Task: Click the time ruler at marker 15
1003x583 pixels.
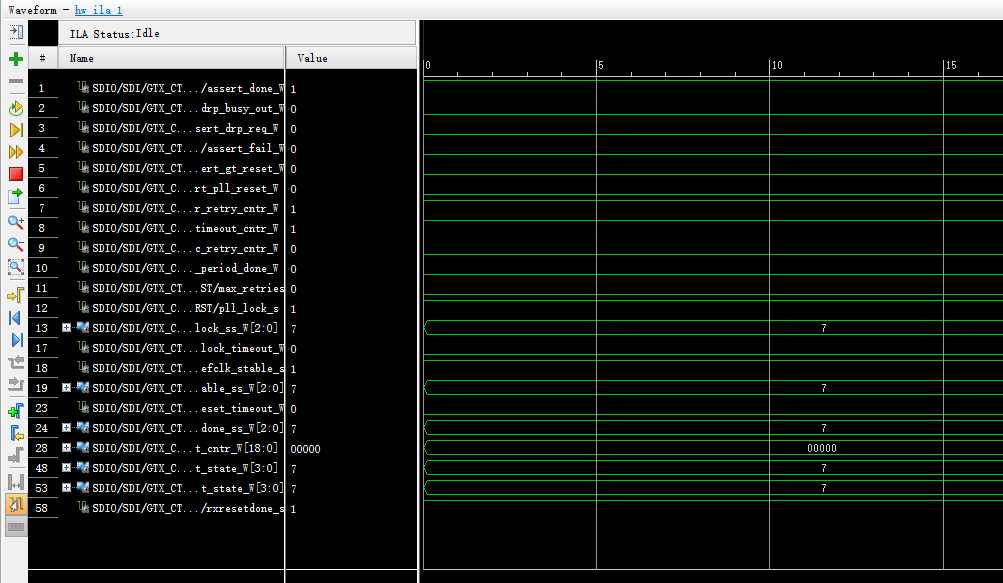Action: [951, 65]
